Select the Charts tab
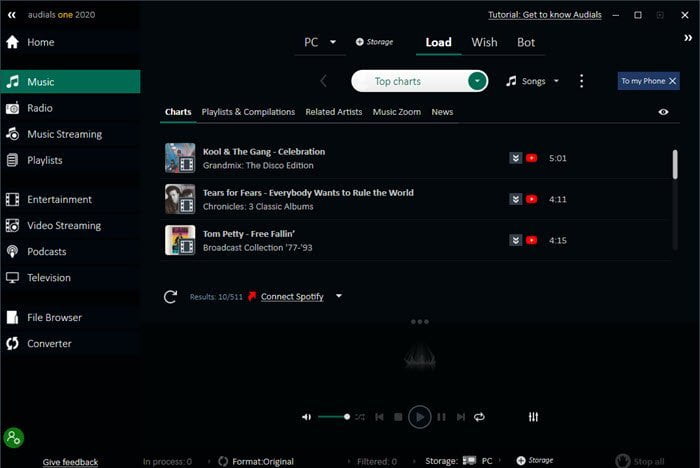Viewport: 700px width, 468px height. pyautogui.click(x=178, y=112)
